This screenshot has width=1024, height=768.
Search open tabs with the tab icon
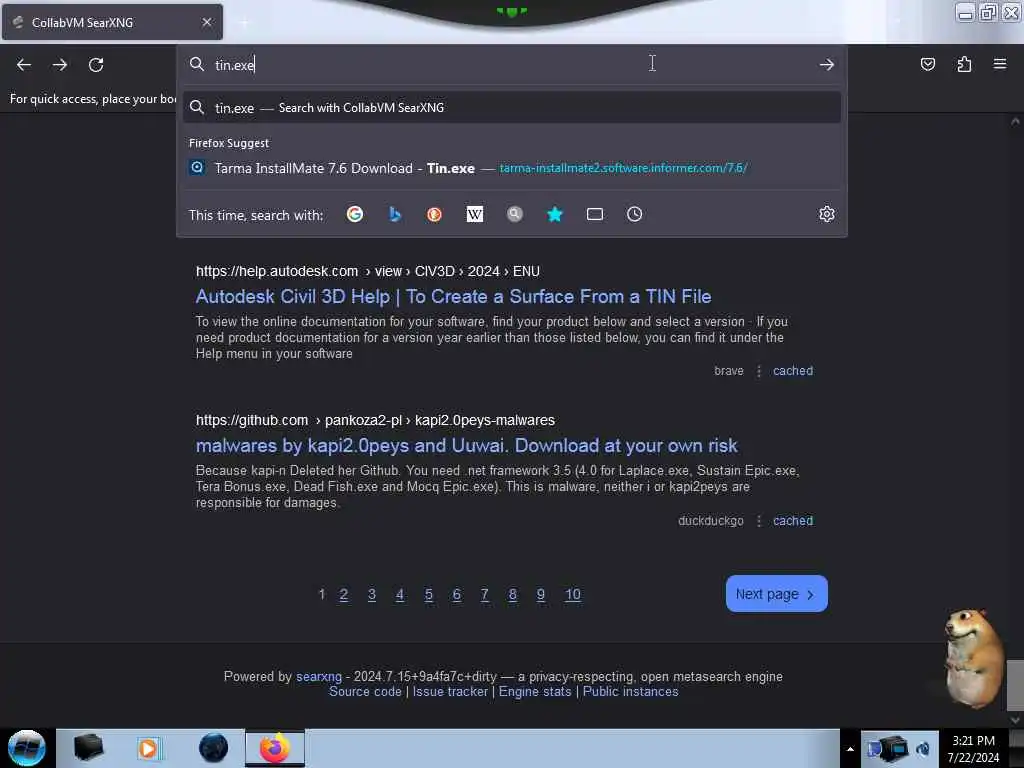coord(594,214)
